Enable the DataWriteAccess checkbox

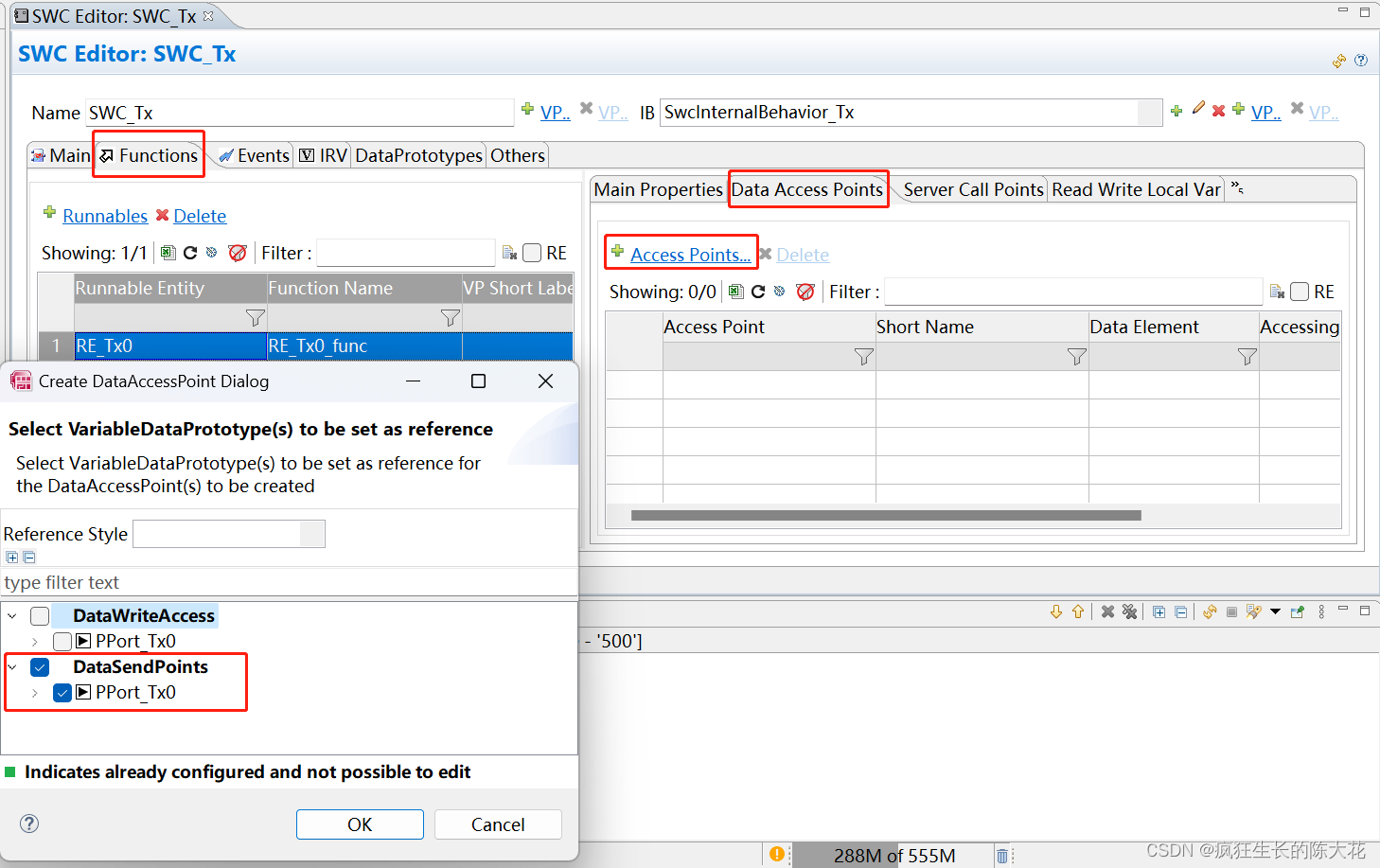40,615
